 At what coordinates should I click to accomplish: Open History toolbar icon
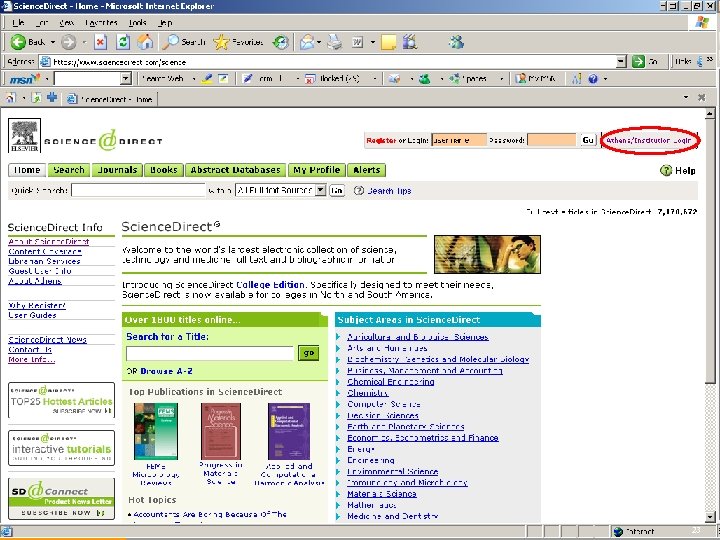pos(281,42)
